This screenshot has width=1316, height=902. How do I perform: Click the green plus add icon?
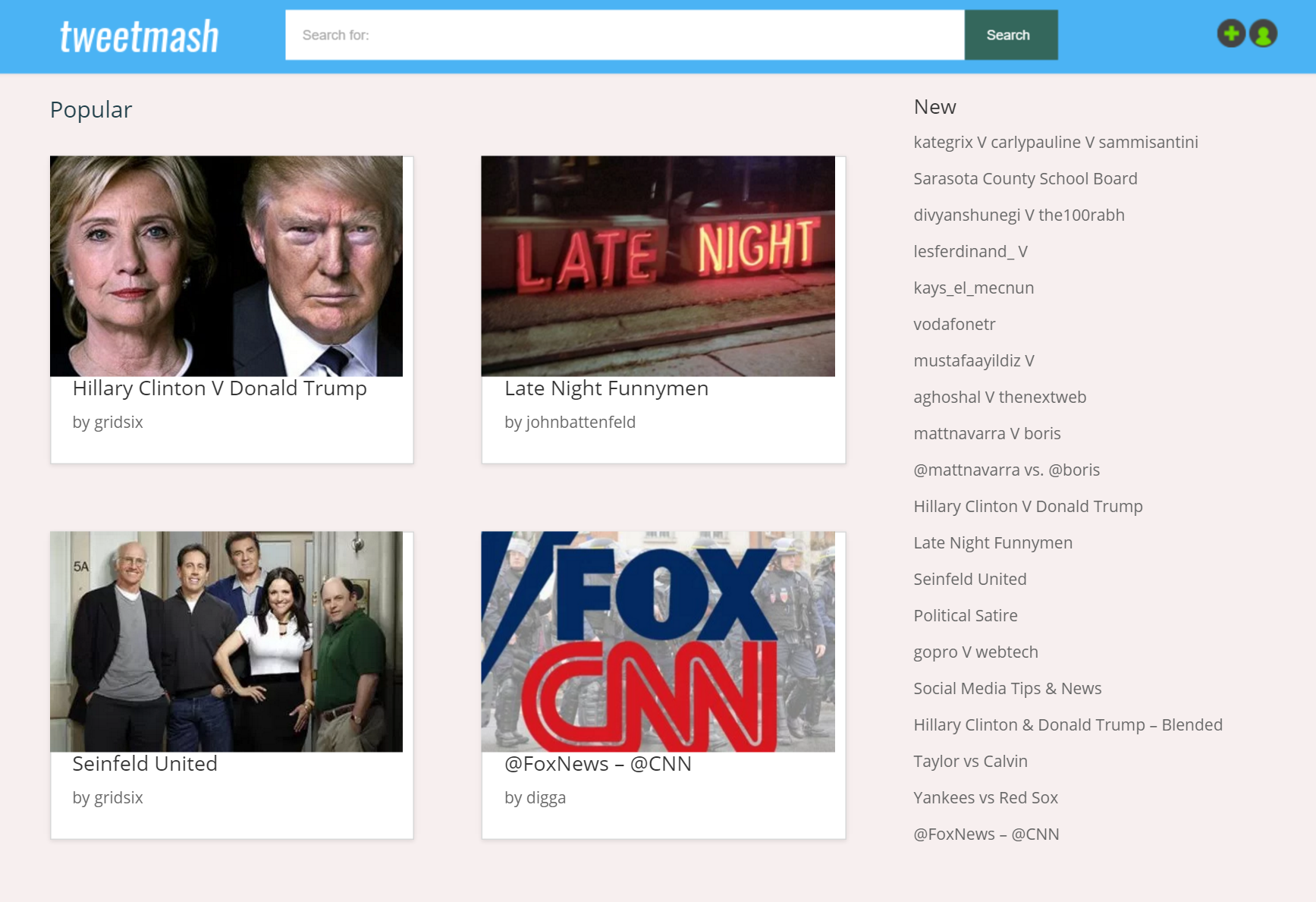(1231, 33)
